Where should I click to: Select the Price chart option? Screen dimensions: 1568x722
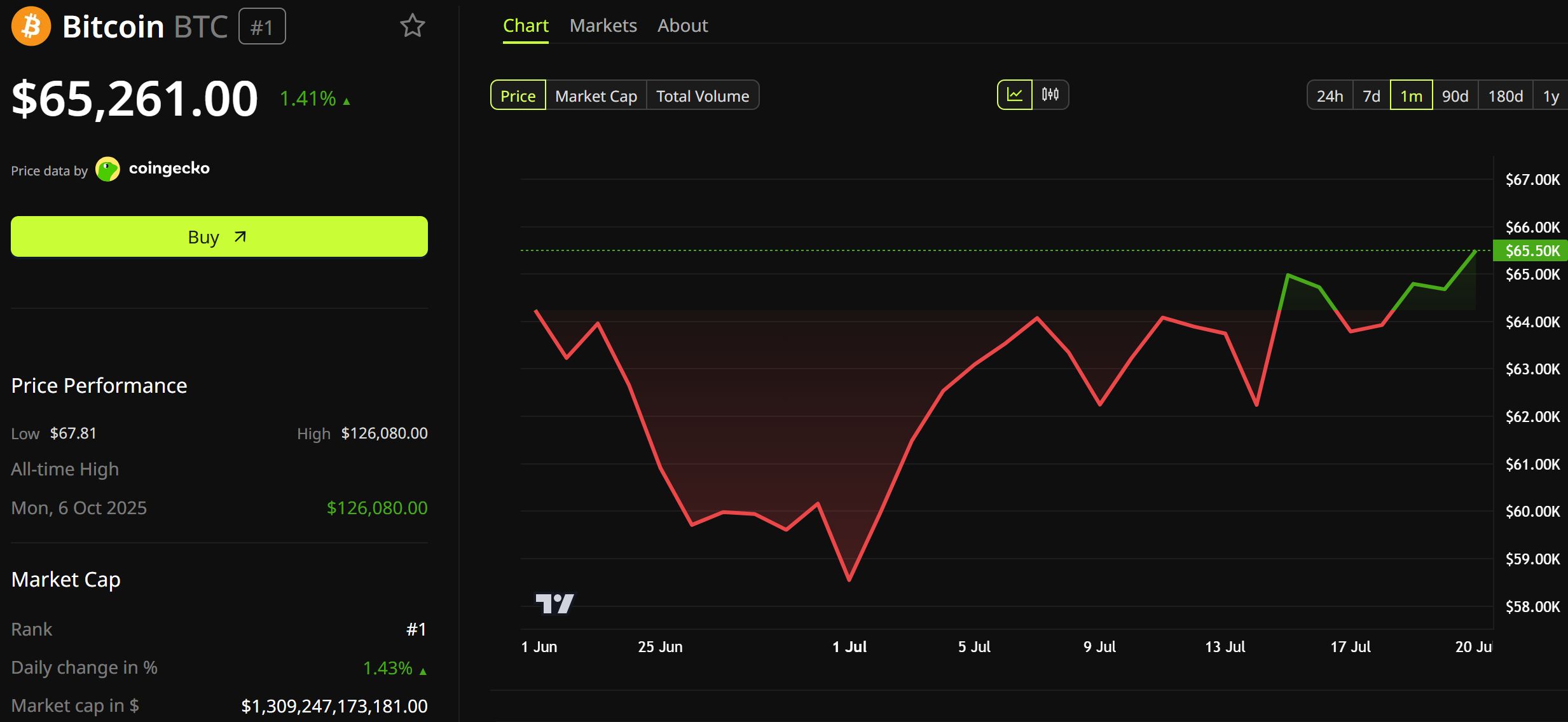(x=518, y=95)
